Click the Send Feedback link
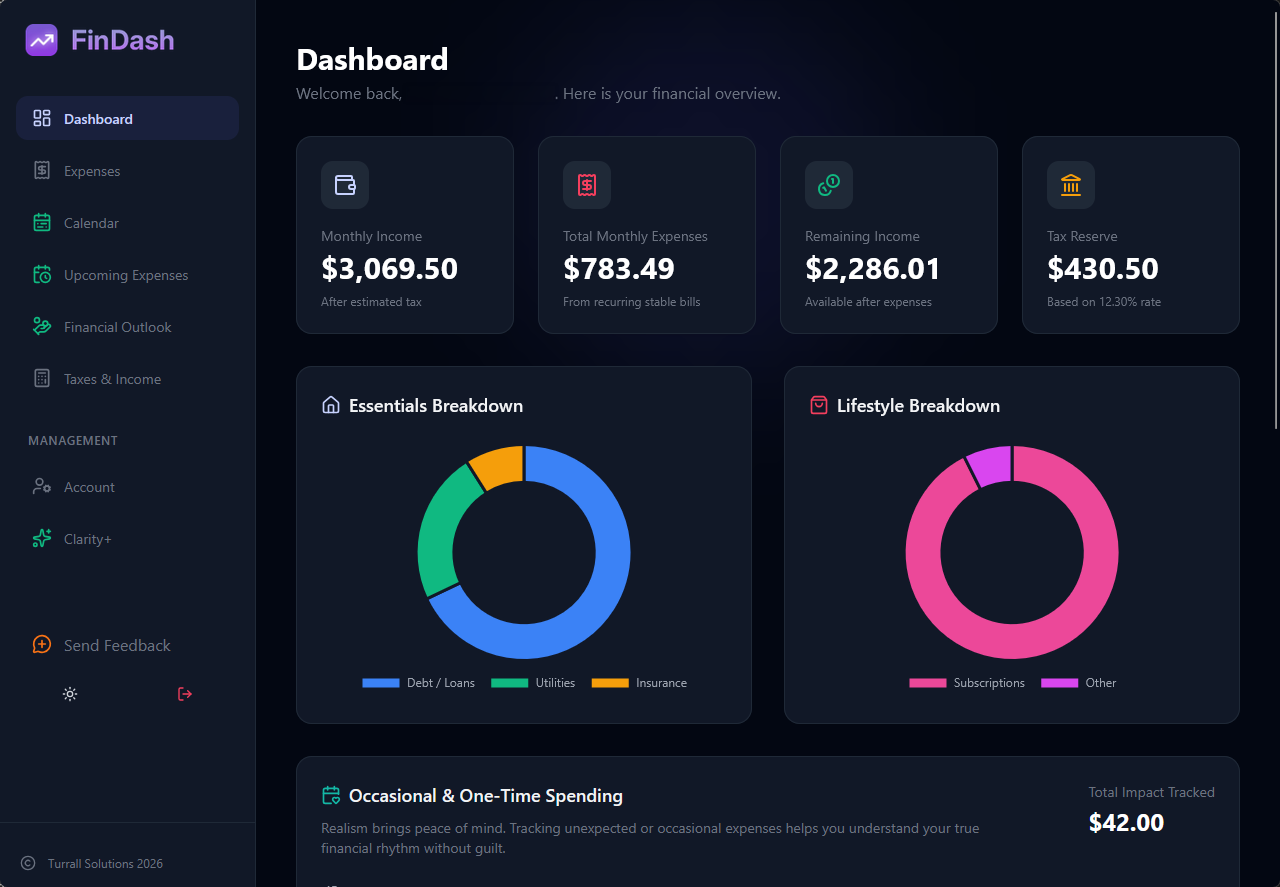 [117, 645]
